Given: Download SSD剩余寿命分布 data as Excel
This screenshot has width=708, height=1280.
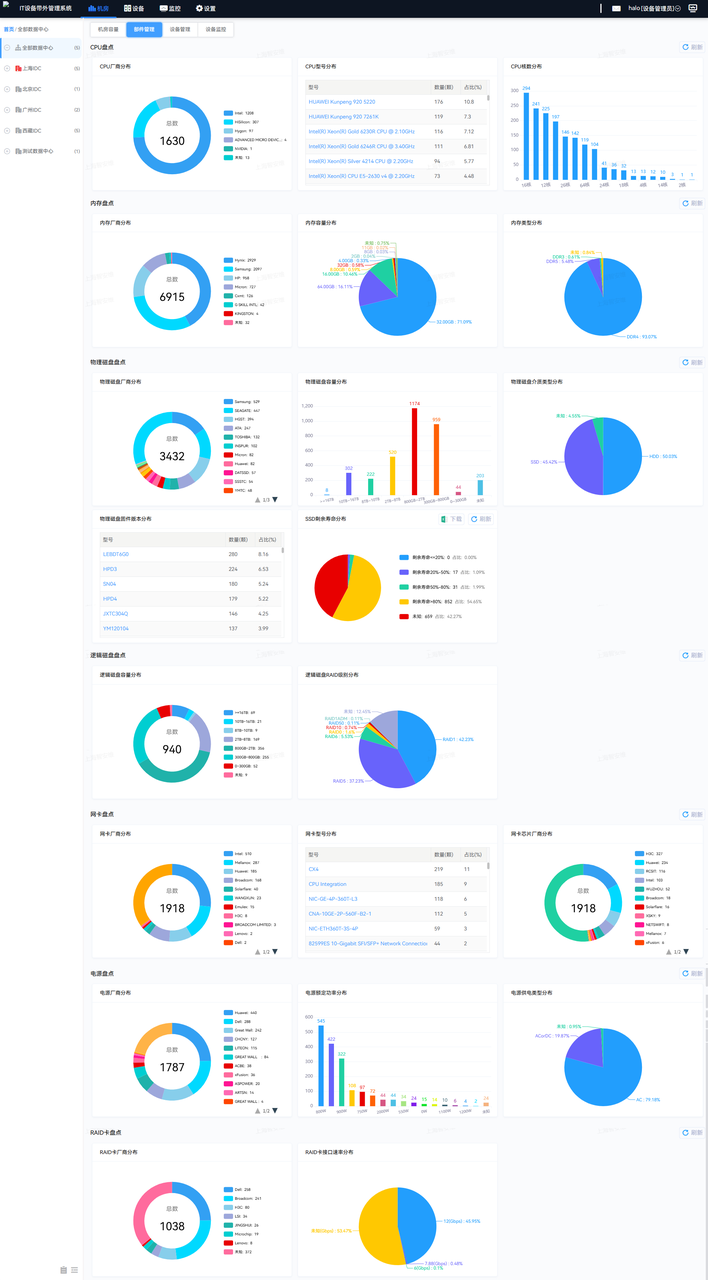Looking at the screenshot, I should click(453, 519).
